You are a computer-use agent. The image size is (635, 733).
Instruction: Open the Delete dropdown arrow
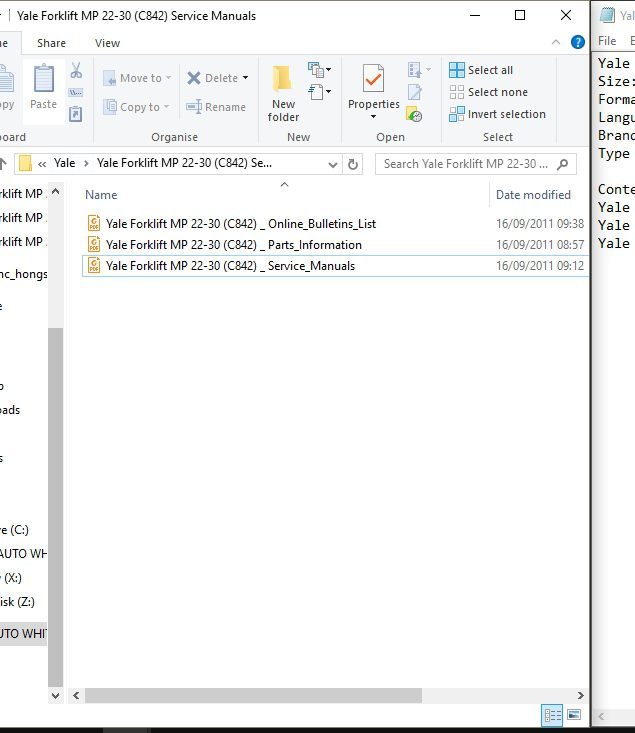tap(245, 78)
